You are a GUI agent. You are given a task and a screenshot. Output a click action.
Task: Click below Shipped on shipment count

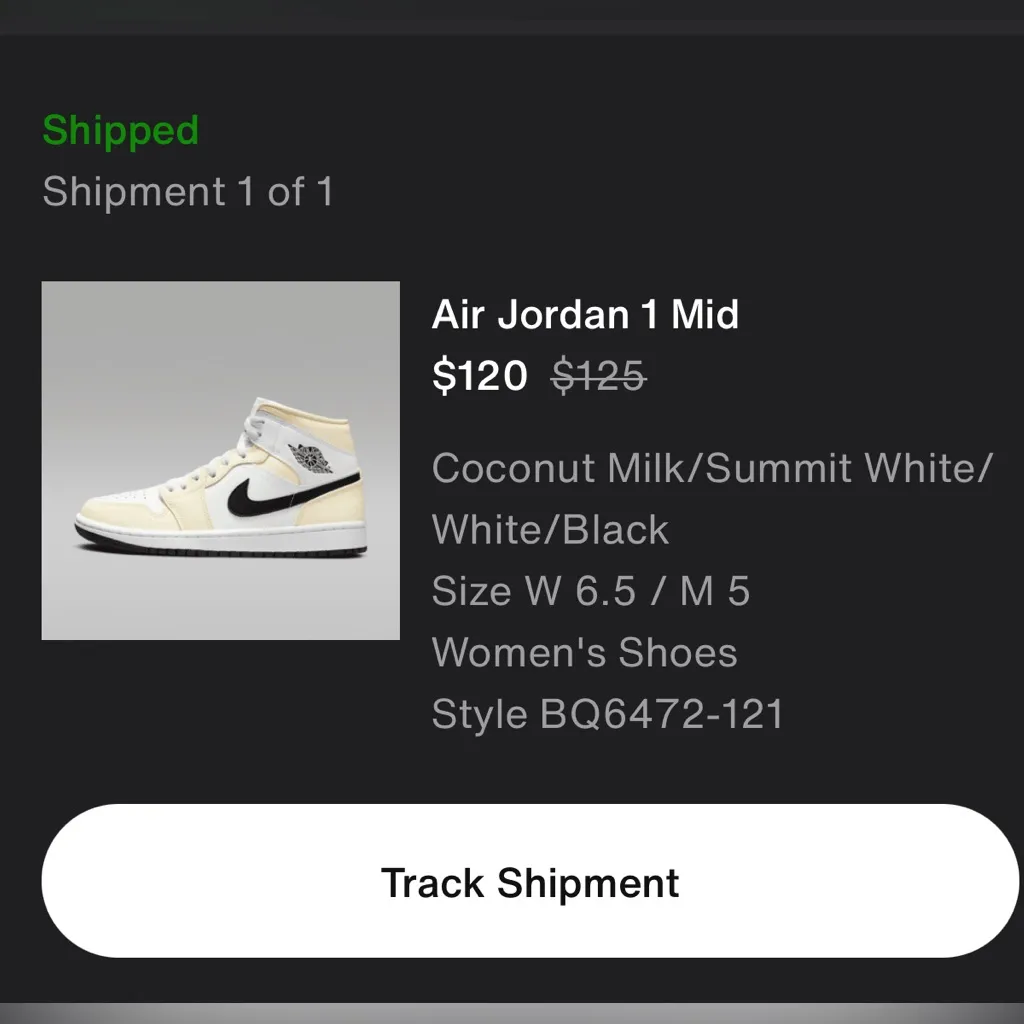point(187,192)
